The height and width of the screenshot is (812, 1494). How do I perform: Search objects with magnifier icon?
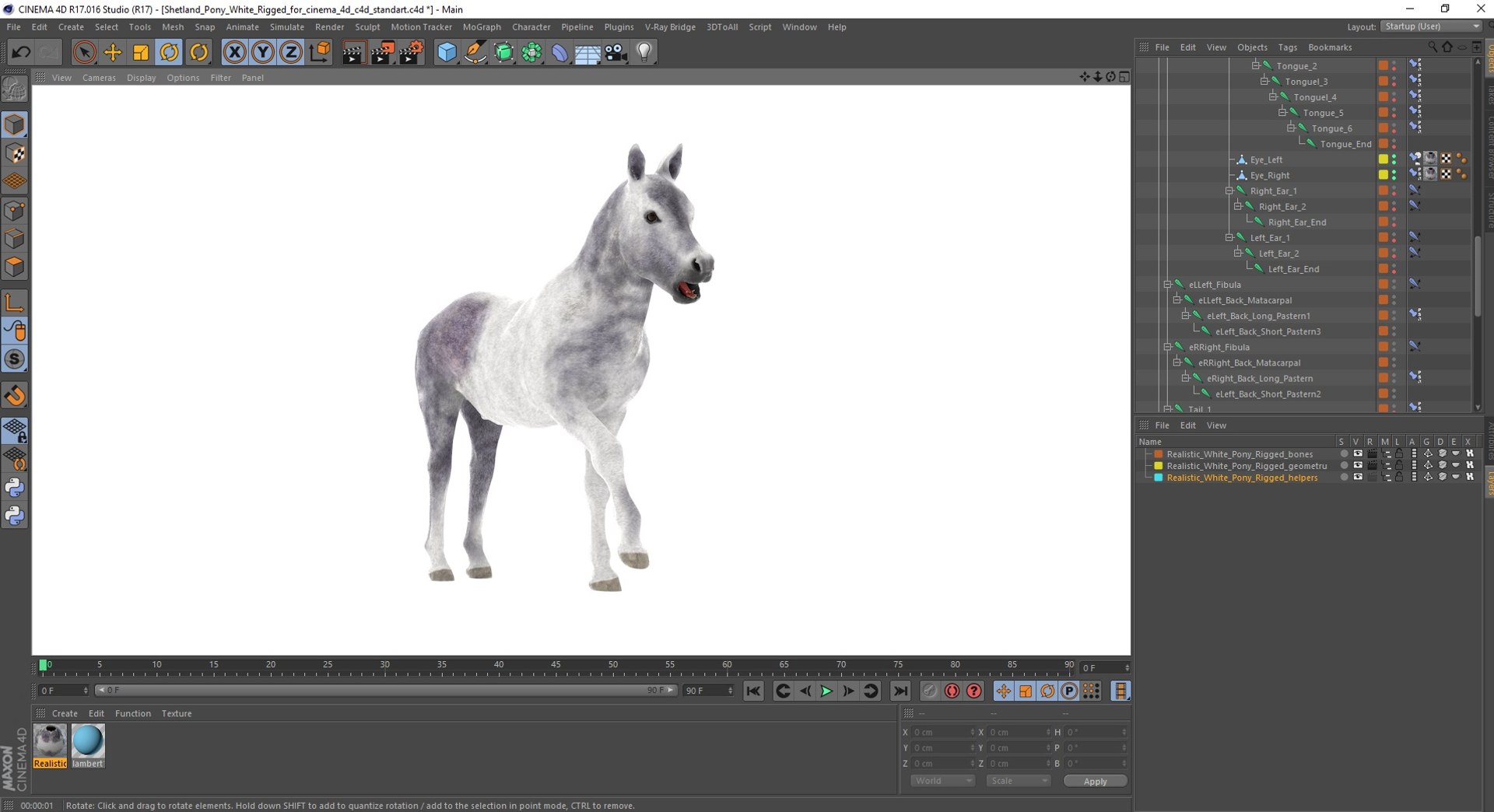[1432, 47]
